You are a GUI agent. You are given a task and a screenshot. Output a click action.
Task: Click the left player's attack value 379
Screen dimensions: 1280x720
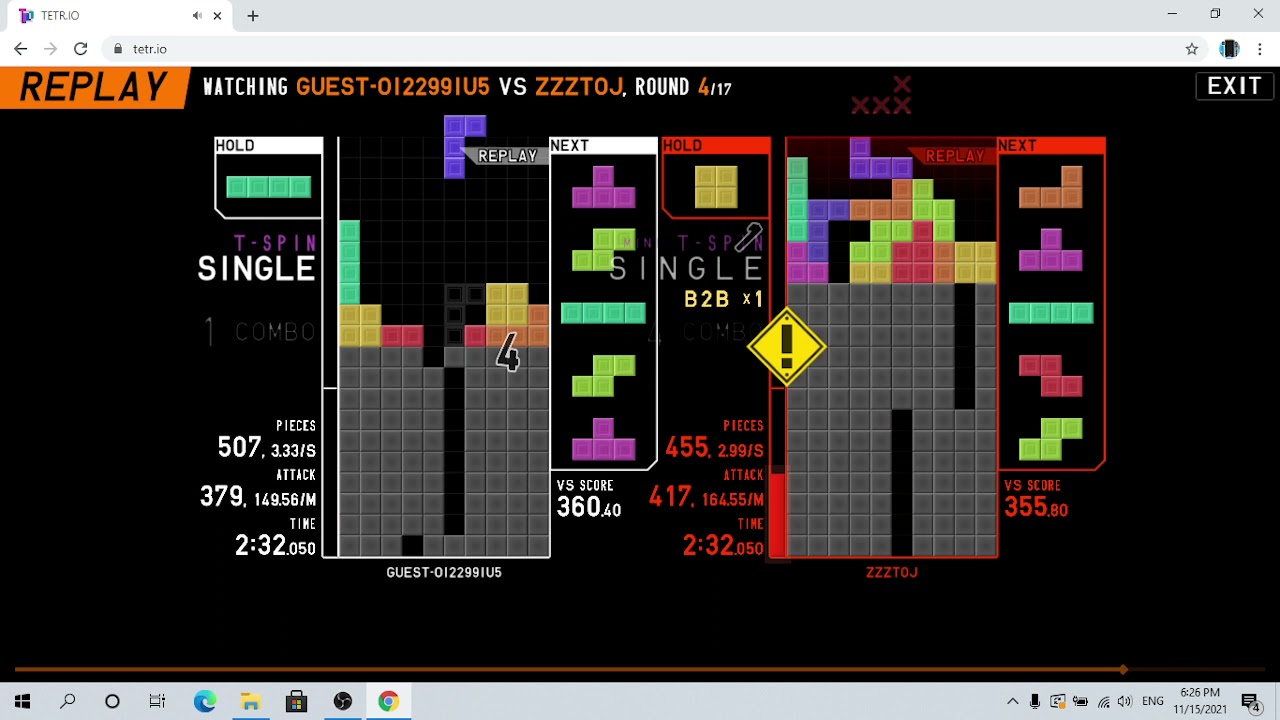(x=222, y=496)
